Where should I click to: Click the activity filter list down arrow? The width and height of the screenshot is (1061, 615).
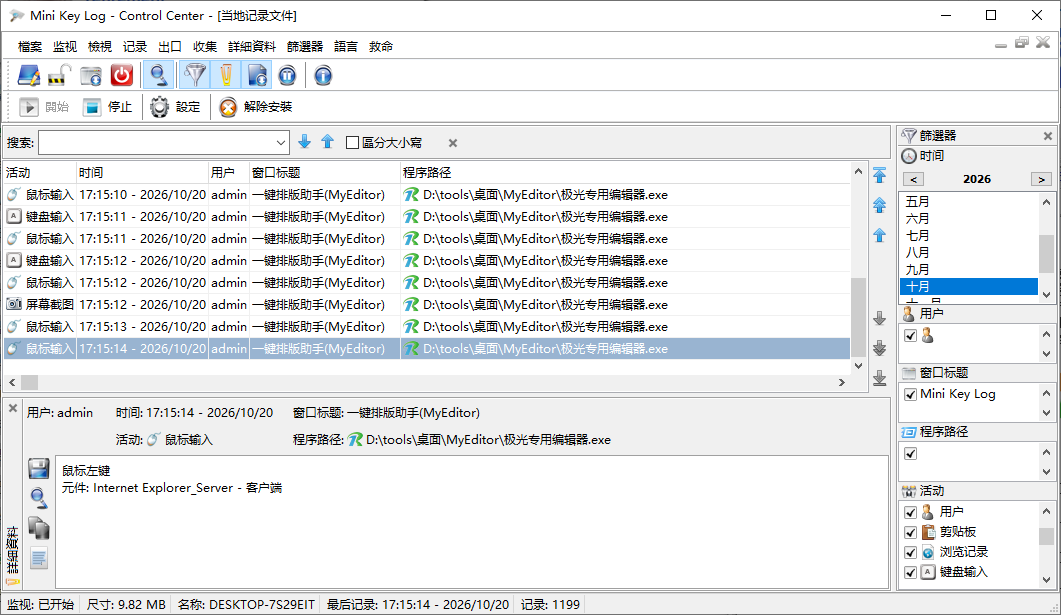pyautogui.click(x=1047, y=579)
